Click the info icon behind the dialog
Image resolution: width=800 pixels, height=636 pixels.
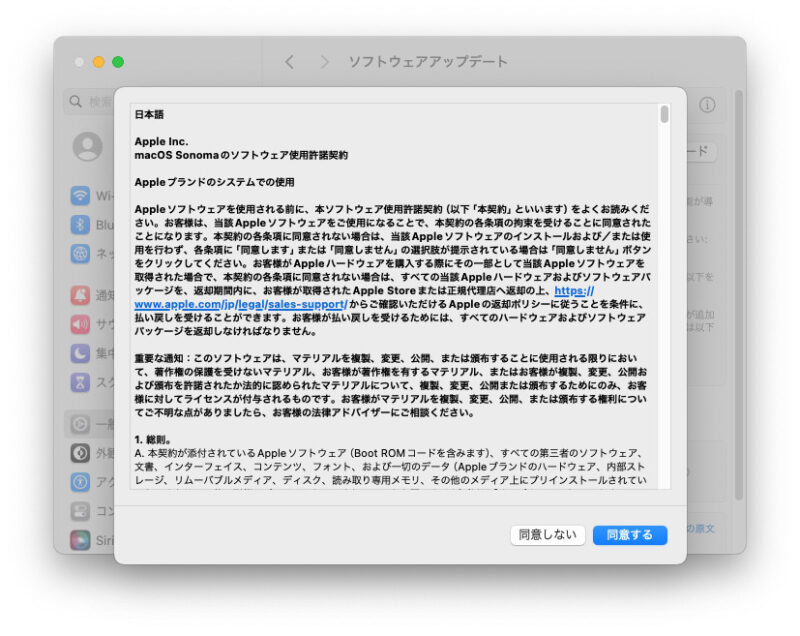coord(707,105)
